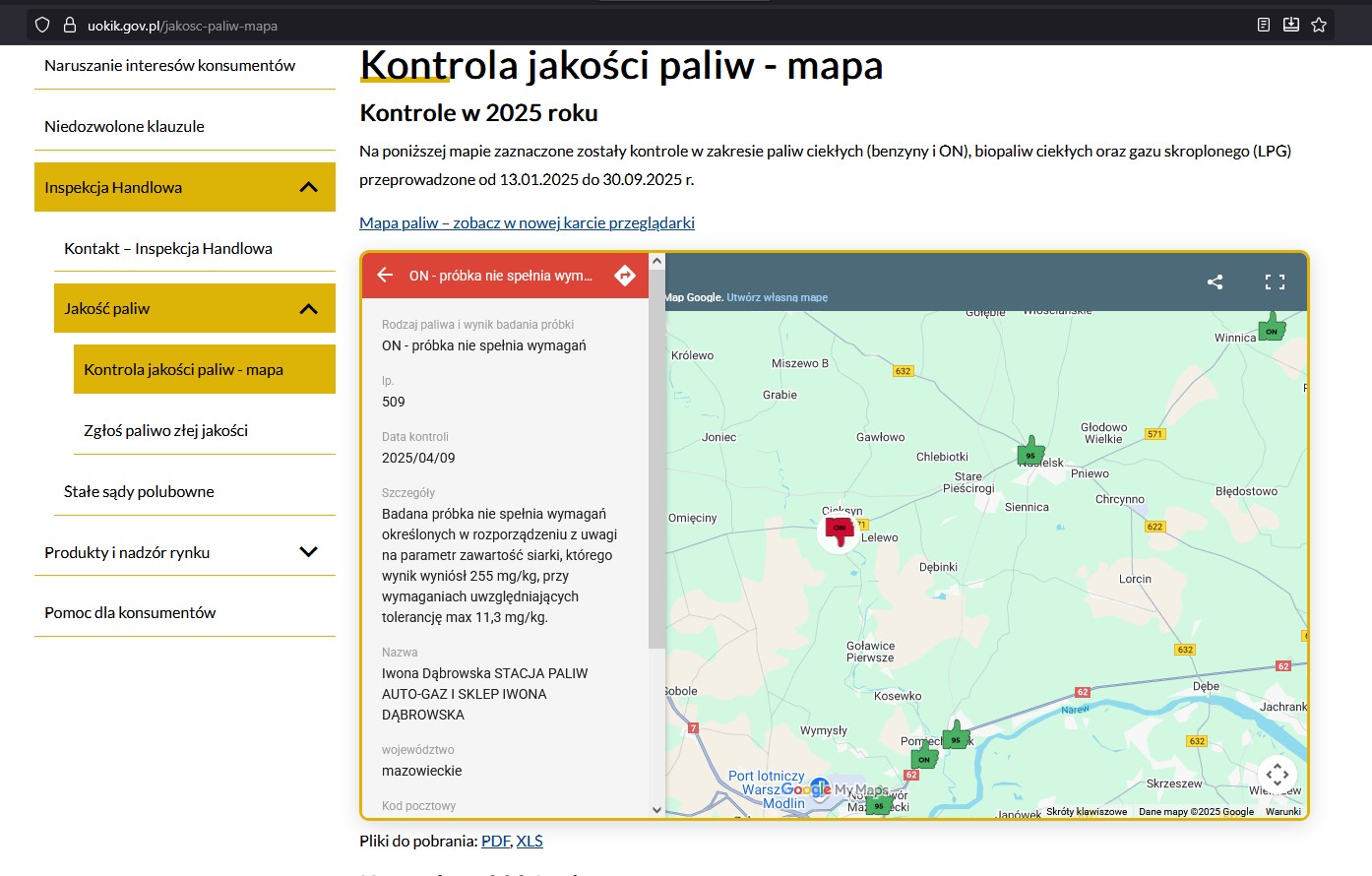Screen dimensions: 1372x876
Task: Click the map pan control icon
Action: (1277, 774)
